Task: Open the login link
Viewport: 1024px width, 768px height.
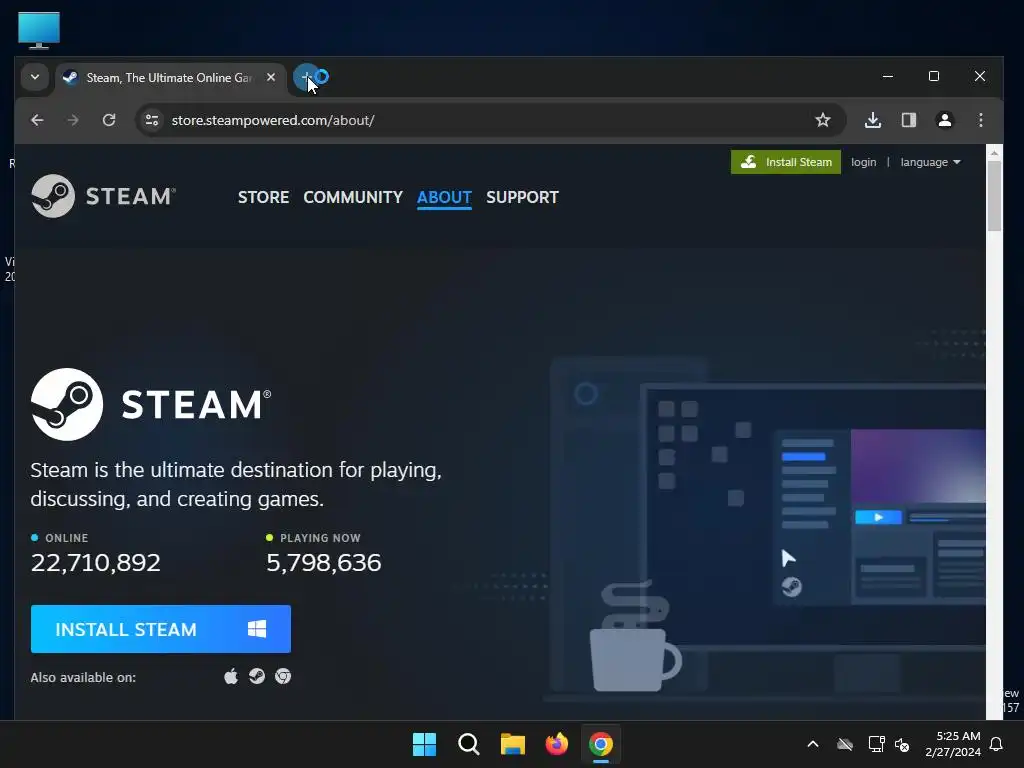Action: [863, 162]
